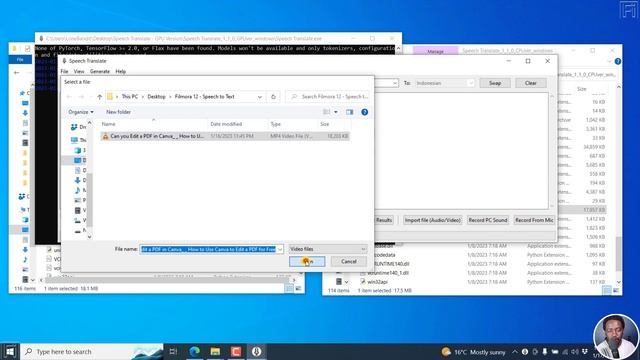The image size is (640, 360).
Task: Click the Size column header in right Explorer
Action: tap(582, 89)
